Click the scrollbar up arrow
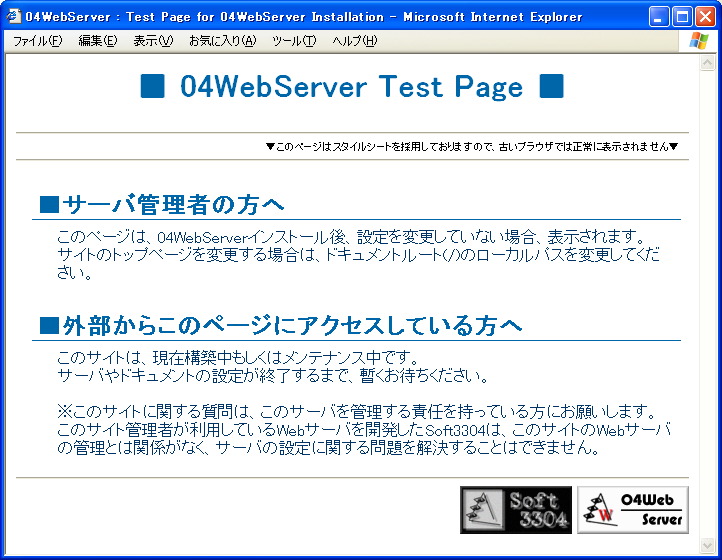The width and height of the screenshot is (722, 560). pyautogui.click(x=707, y=62)
